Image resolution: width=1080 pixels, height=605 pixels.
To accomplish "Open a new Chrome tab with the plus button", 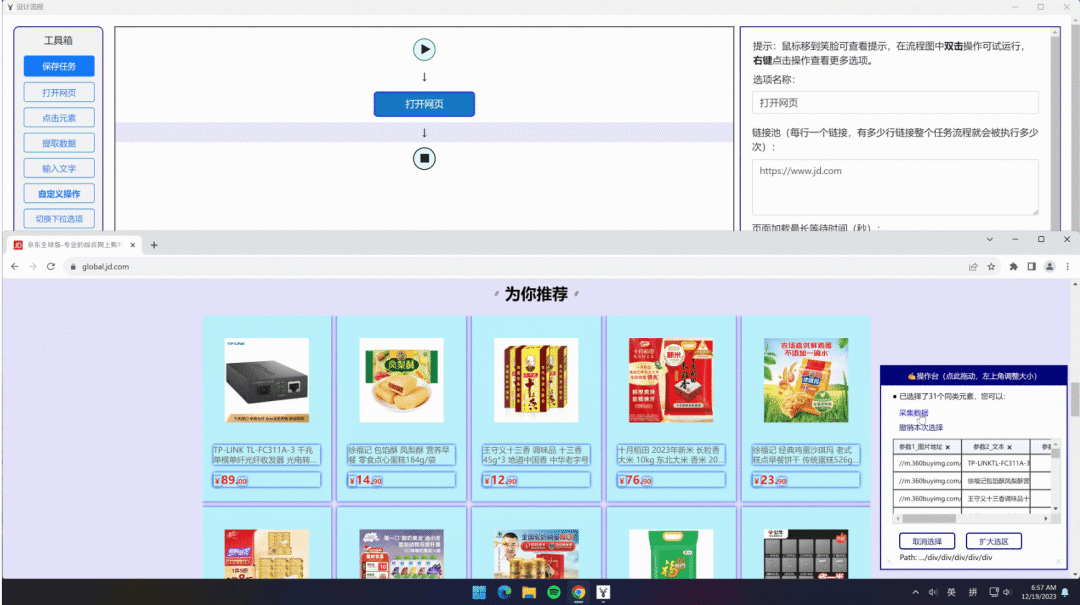I will 154,245.
